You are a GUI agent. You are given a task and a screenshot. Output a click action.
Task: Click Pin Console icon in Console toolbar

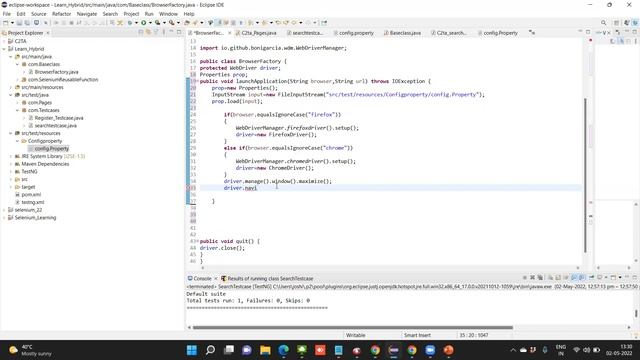click(x=591, y=278)
